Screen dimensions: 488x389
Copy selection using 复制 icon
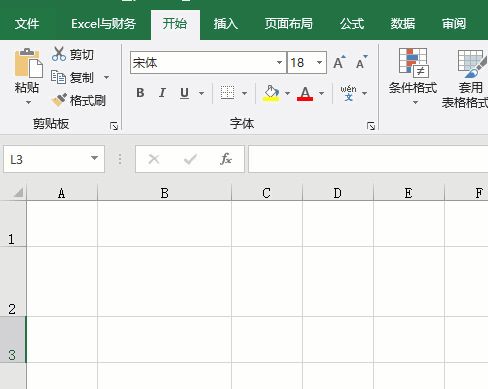(58, 77)
